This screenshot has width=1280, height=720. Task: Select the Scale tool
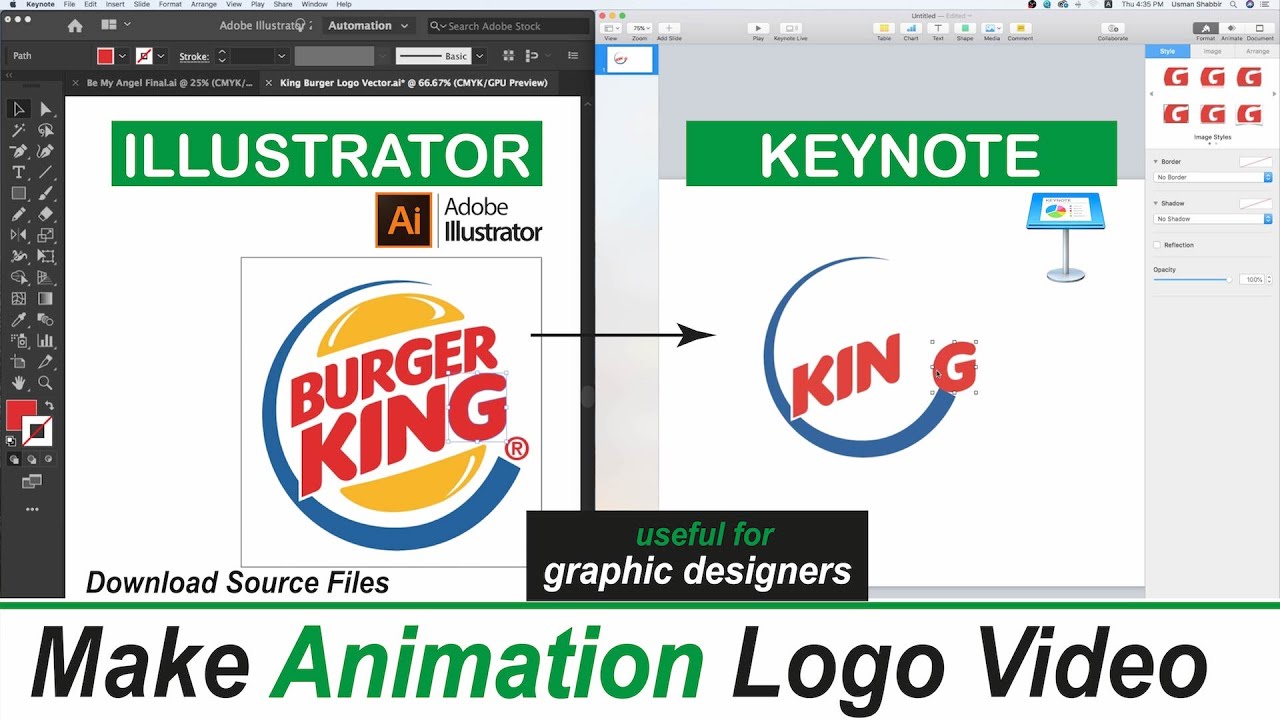(x=45, y=235)
